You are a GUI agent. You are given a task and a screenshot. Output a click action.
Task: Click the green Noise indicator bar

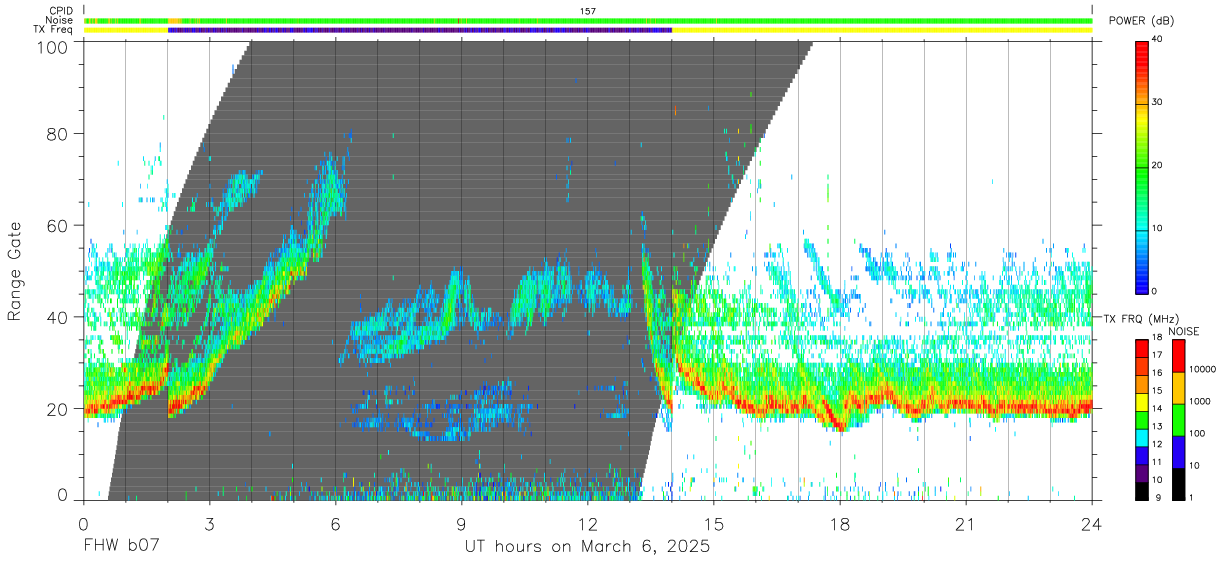[588, 20]
